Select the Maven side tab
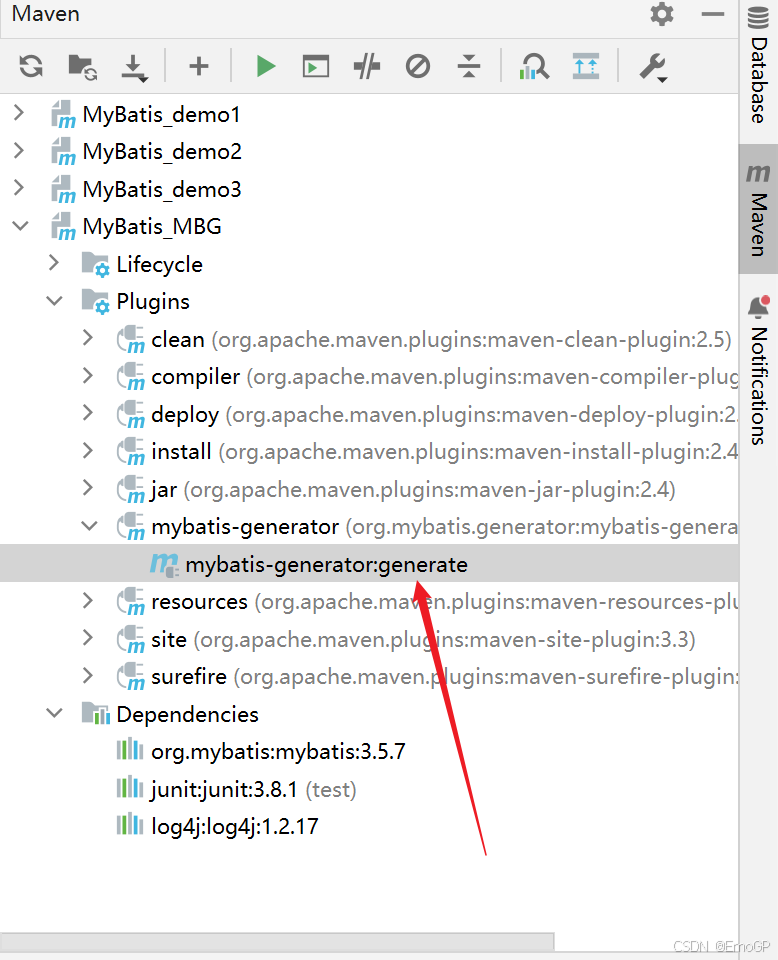 758,209
